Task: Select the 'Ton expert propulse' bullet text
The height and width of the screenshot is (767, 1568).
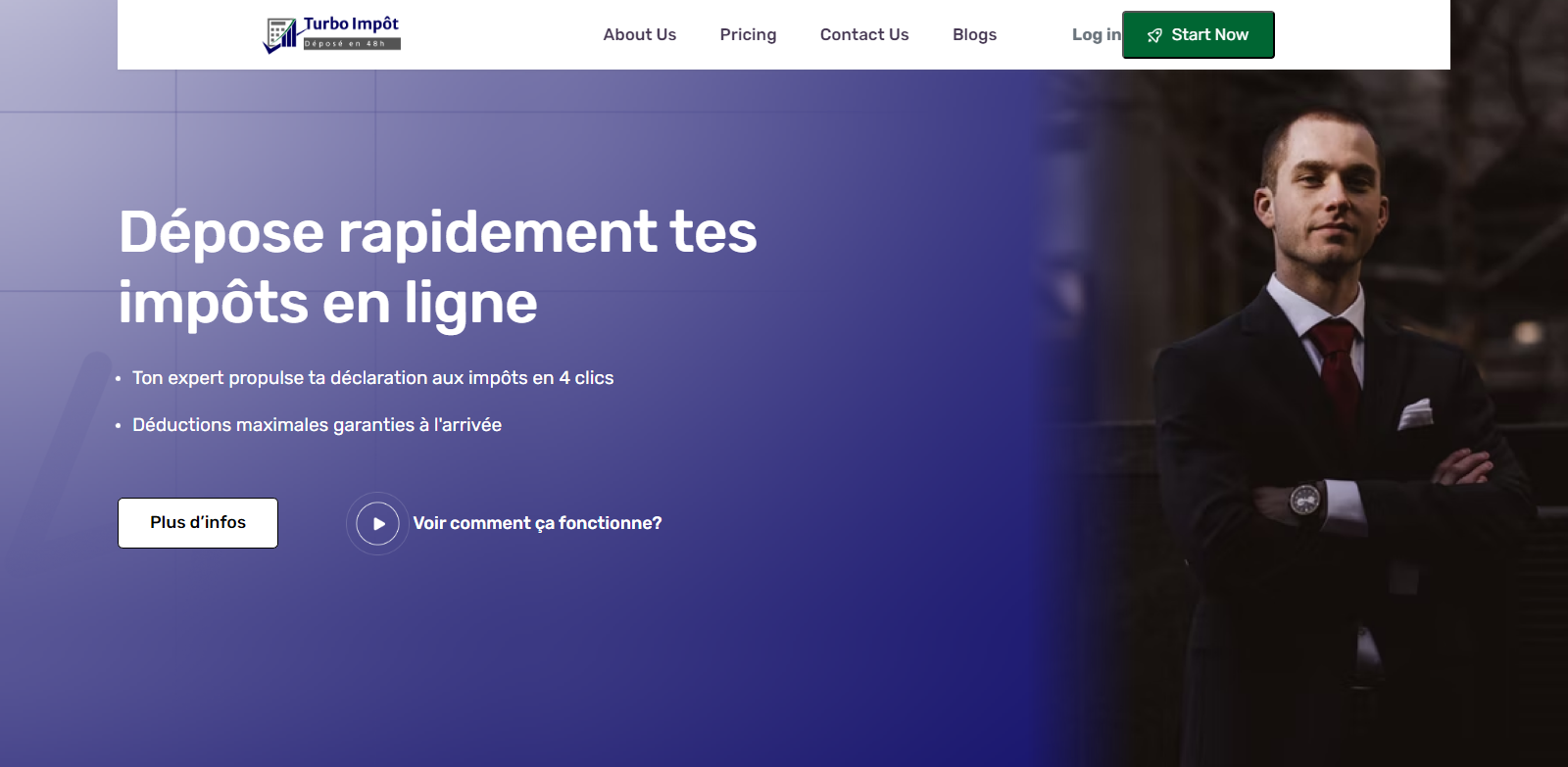Action: coord(372,378)
